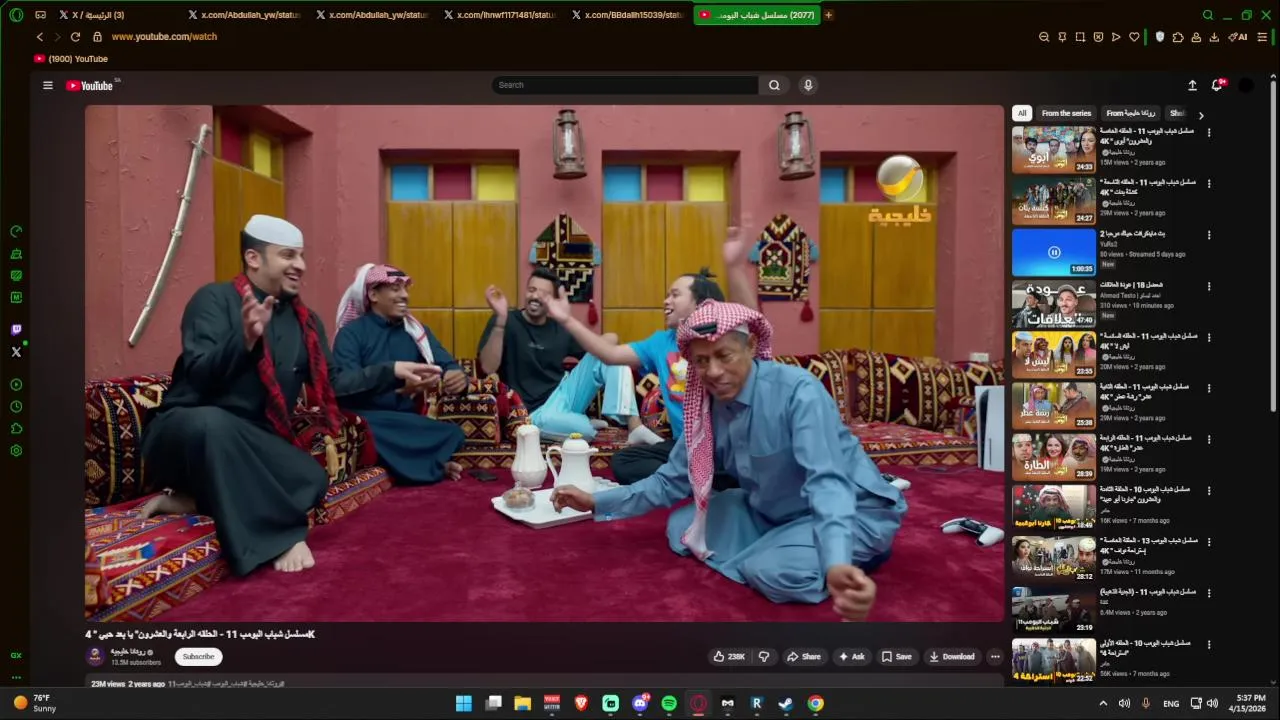Open the browser AI assistant button

(x=1237, y=37)
